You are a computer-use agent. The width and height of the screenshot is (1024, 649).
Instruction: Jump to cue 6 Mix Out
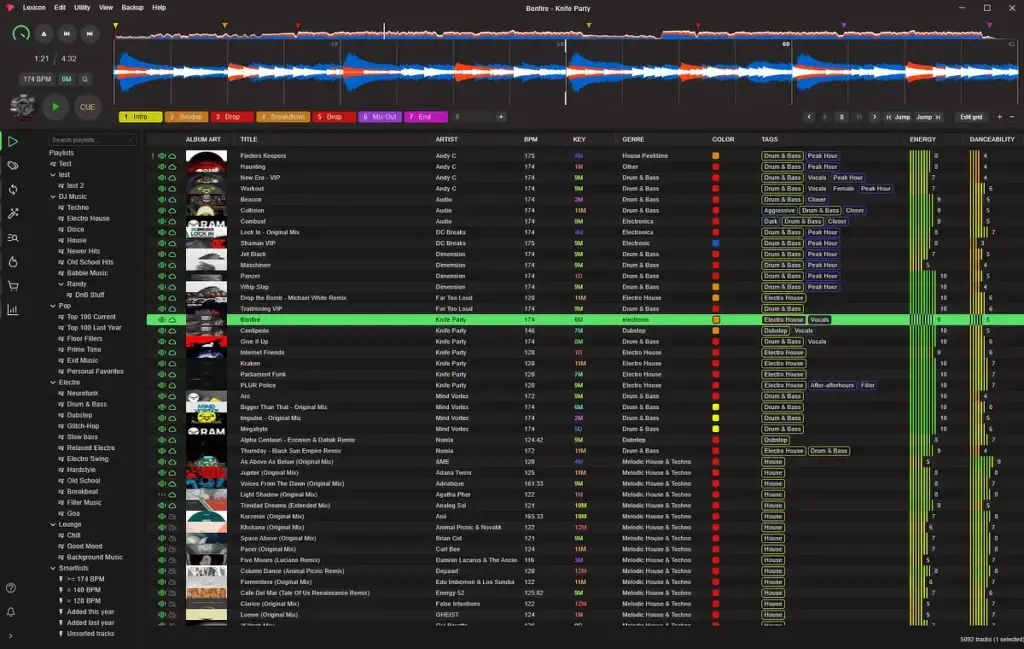click(379, 117)
